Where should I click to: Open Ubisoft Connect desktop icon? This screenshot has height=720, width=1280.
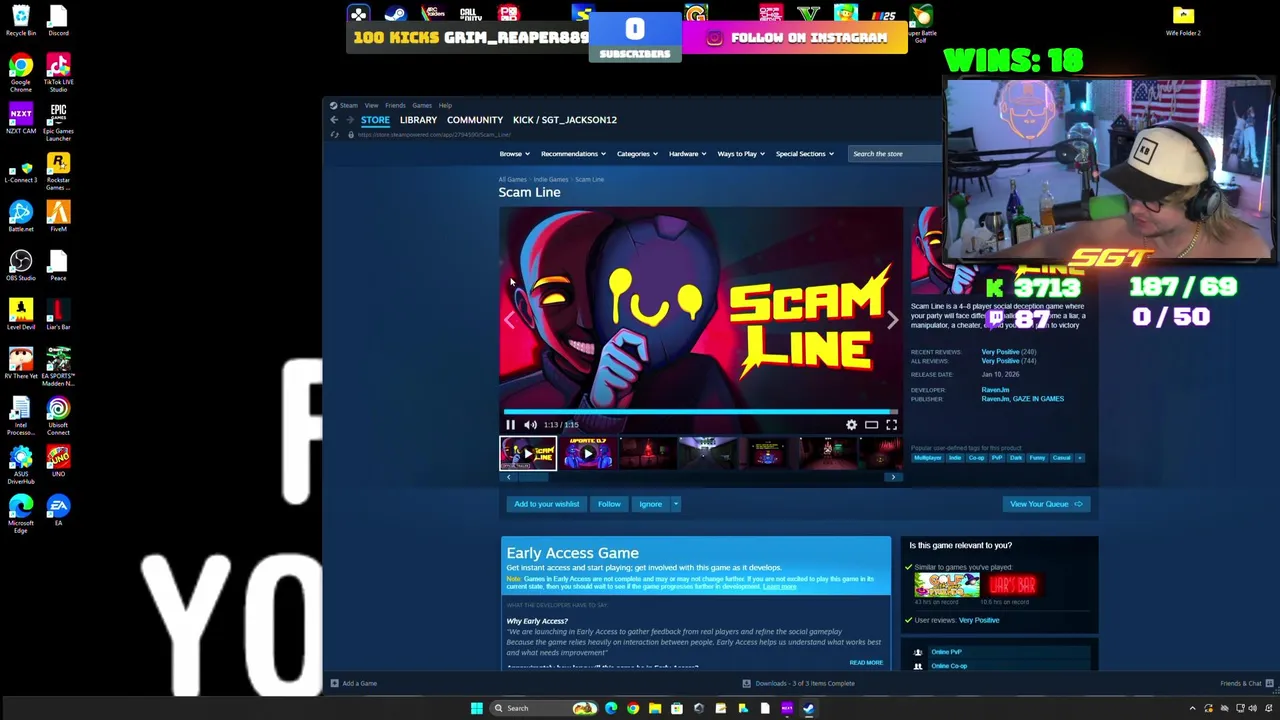(x=58, y=416)
